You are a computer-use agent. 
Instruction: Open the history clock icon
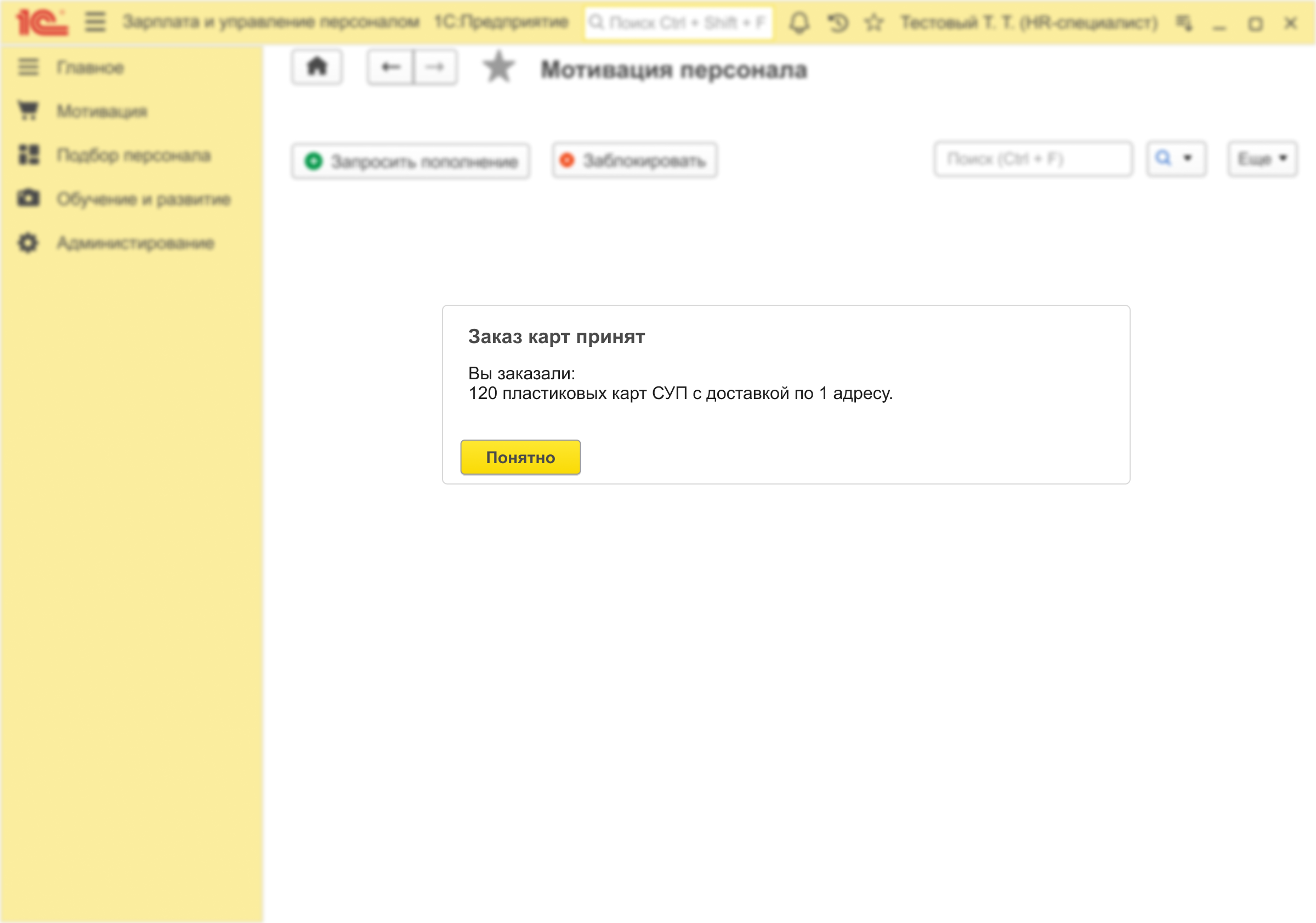[837, 23]
